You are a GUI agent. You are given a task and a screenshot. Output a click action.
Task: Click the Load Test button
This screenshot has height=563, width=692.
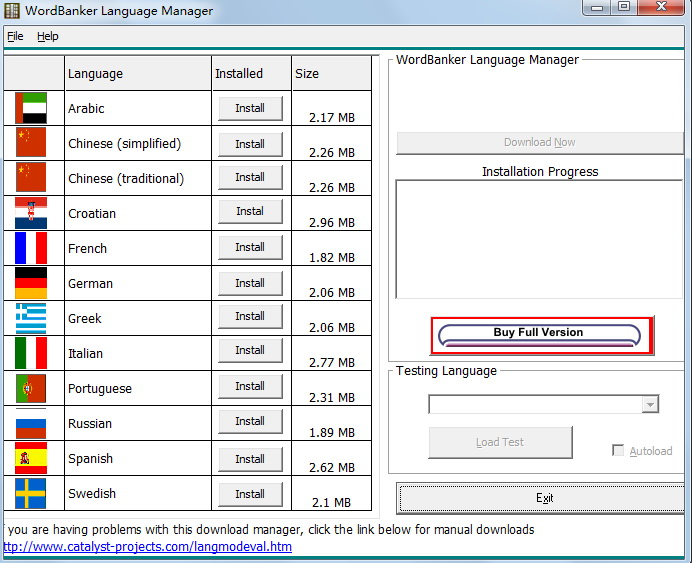point(500,442)
